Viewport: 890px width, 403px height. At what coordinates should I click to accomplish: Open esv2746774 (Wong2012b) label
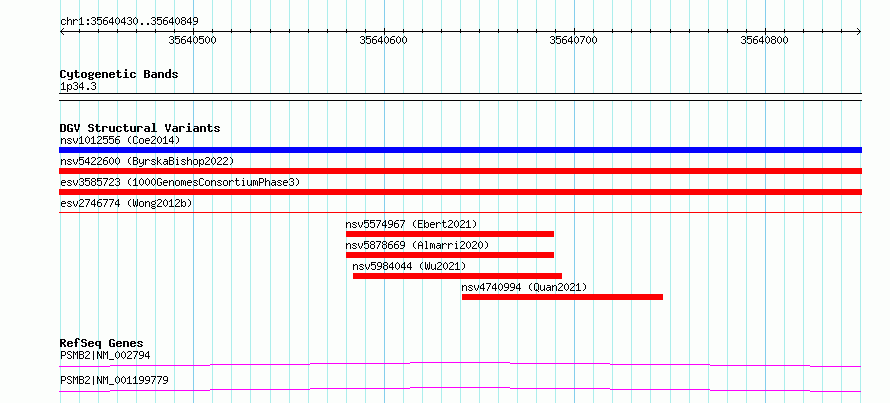(x=126, y=203)
